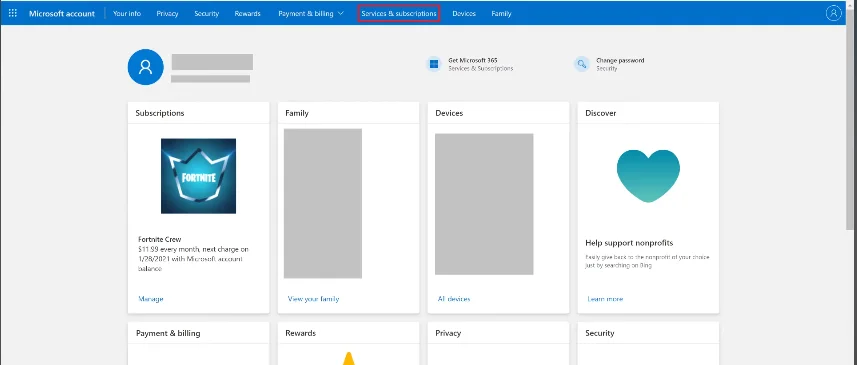Click the Payment & billing card heading
This screenshot has height=365, width=857.
(168, 333)
